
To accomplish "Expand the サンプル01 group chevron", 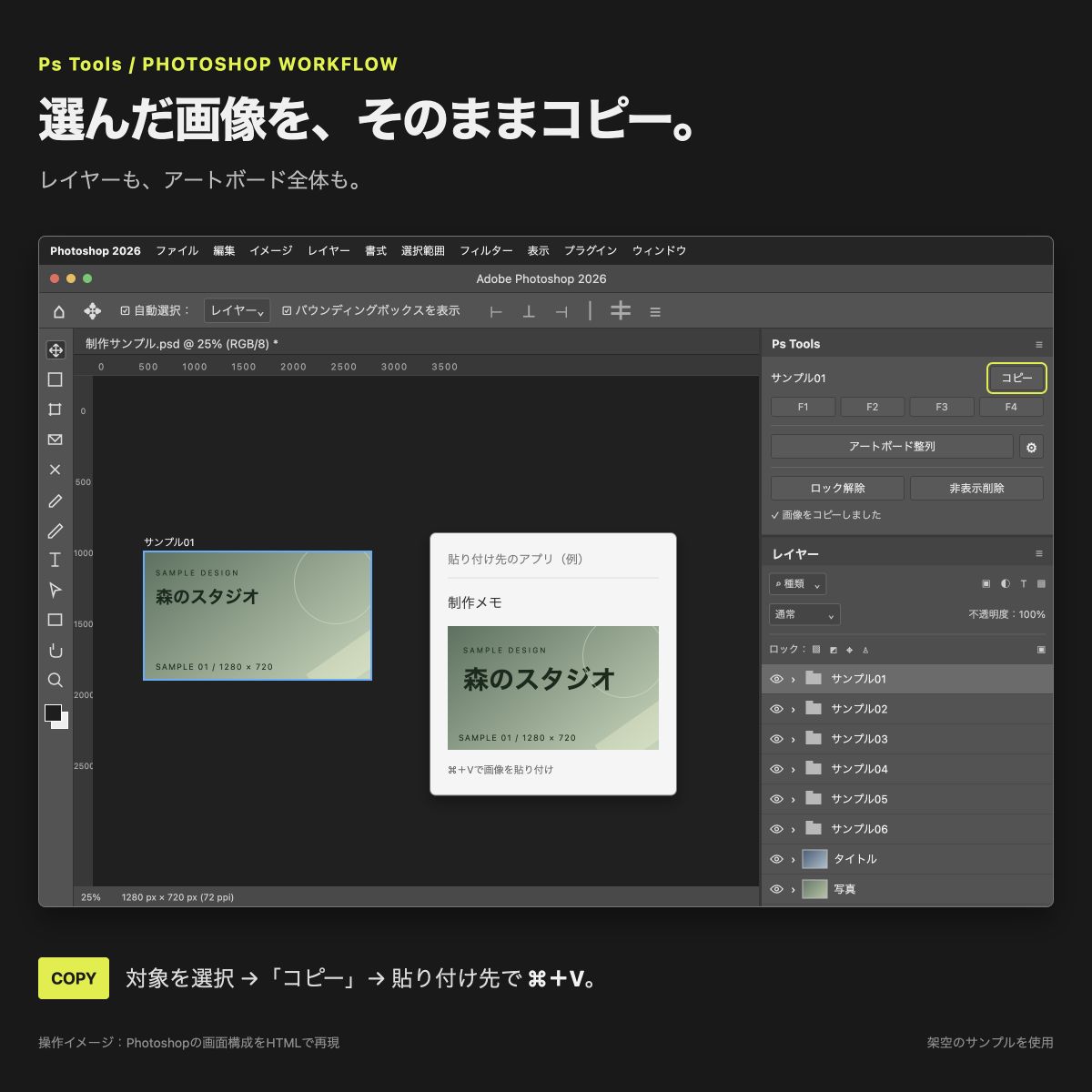I will tap(794, 679).
